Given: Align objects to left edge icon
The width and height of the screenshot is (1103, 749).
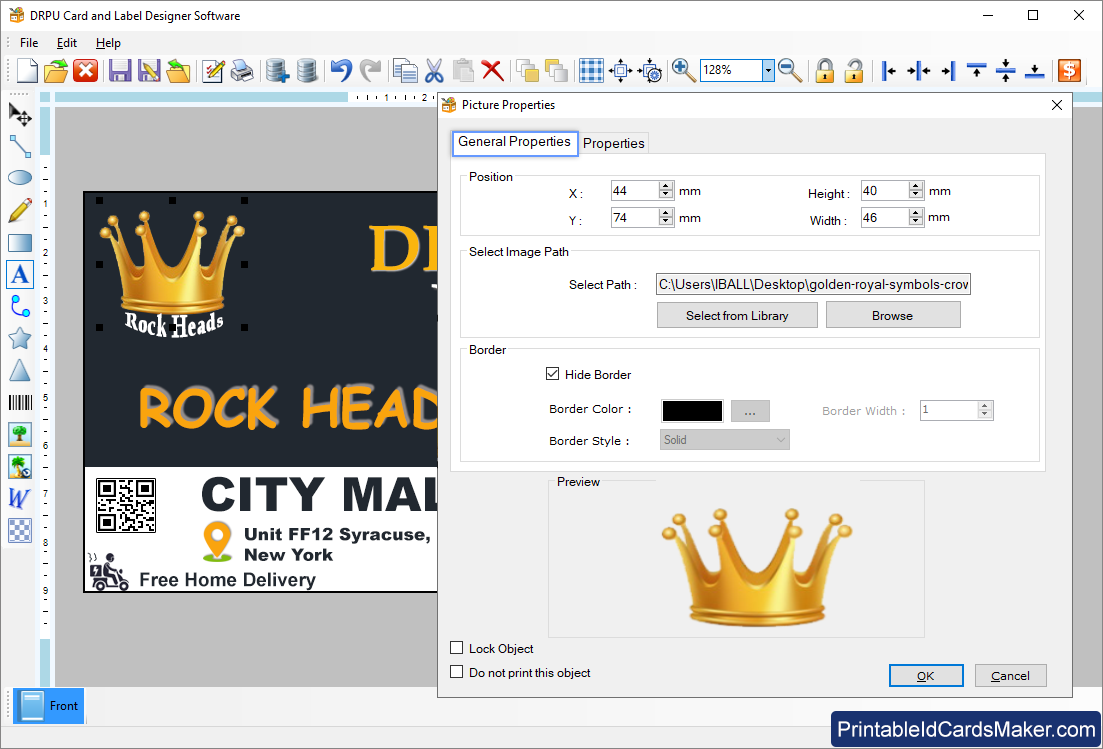Looking at the screenshot, I should [x=889, y=70].
